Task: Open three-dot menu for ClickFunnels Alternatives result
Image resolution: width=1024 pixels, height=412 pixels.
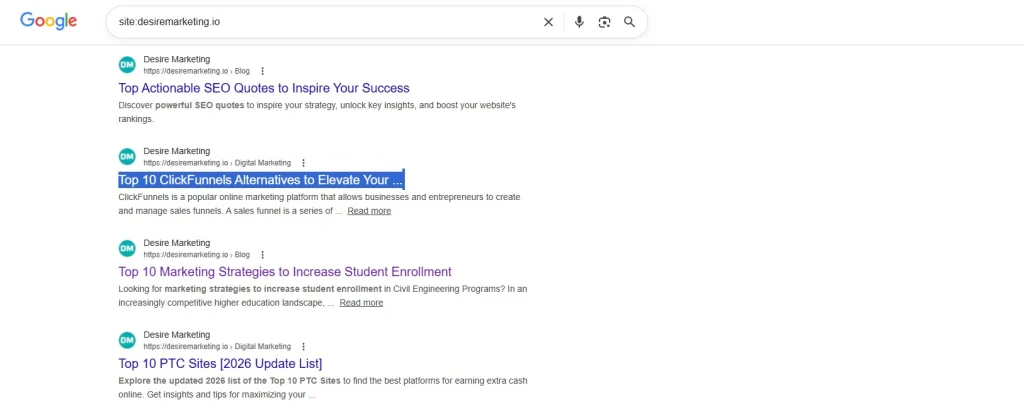Action: tap(303, 163)
